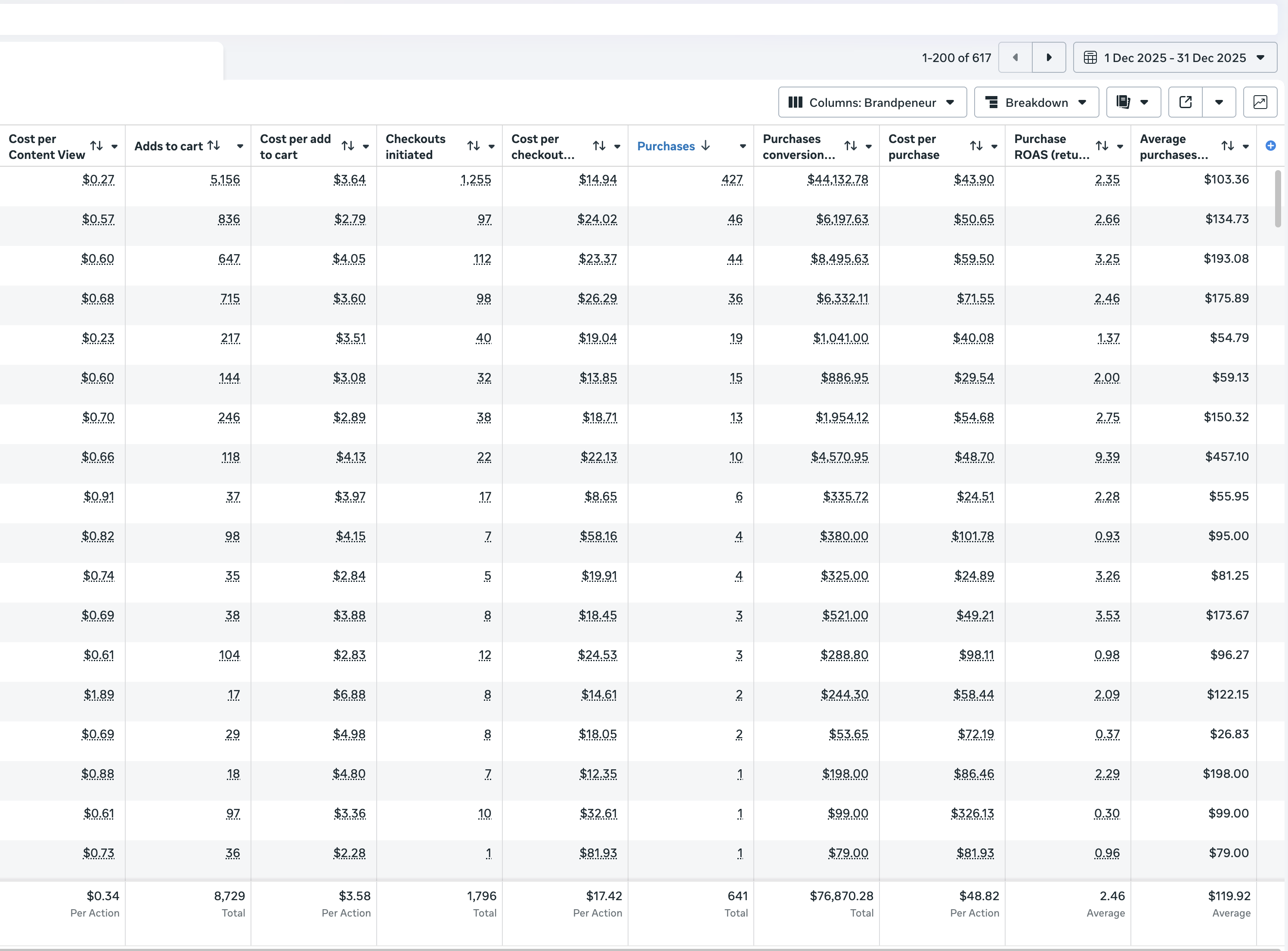Toggle sorting on the Purchases column
This screenshot has height=951, width=1288.
[x=706, y=146]
